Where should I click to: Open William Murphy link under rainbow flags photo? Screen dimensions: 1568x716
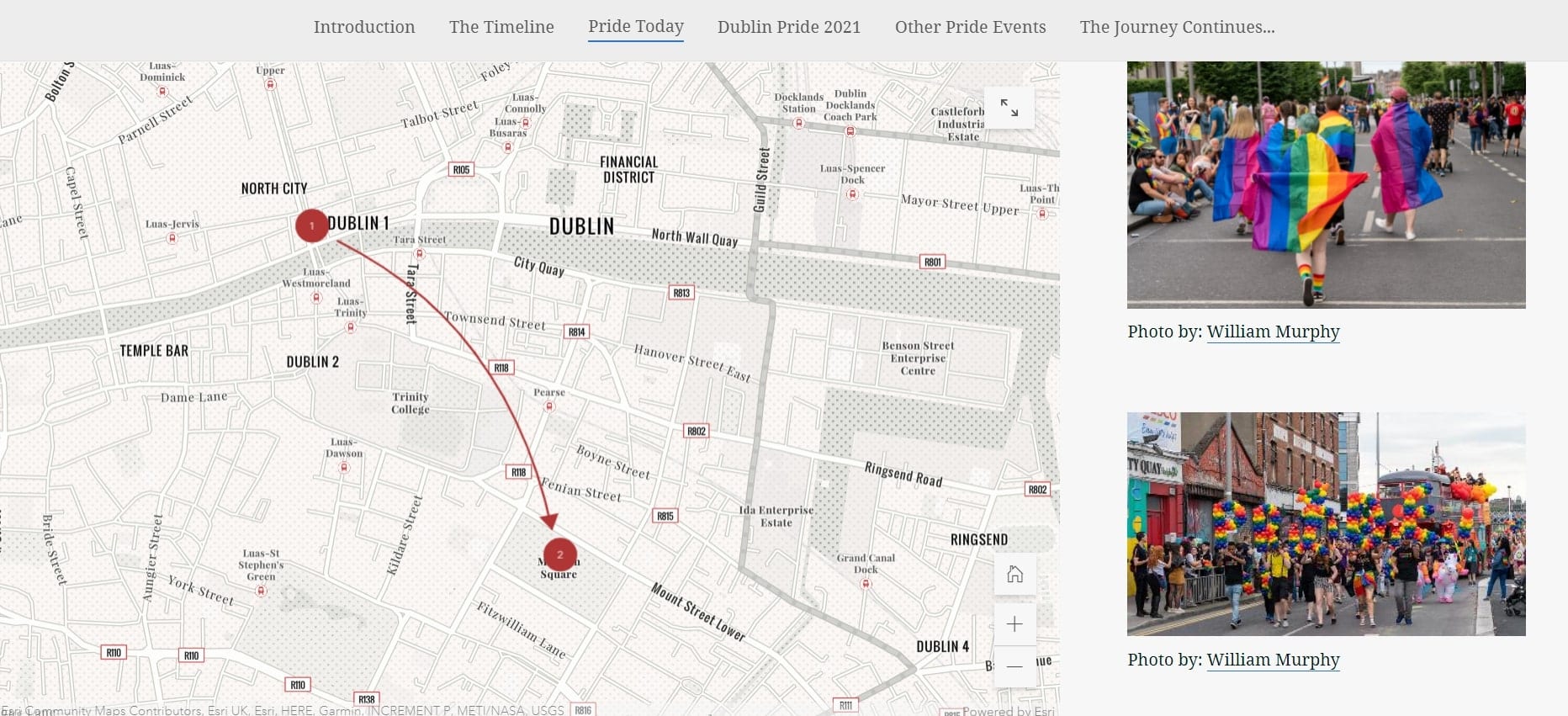coord(1274,331)
